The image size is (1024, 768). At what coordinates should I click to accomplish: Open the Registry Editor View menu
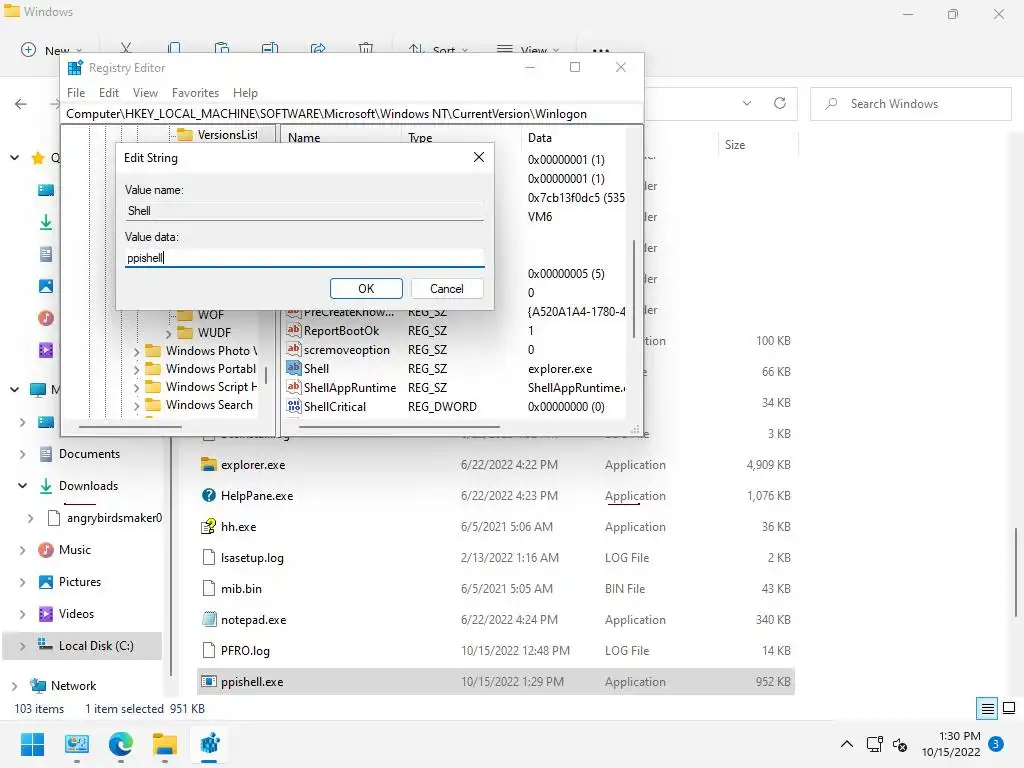[145, 93]
